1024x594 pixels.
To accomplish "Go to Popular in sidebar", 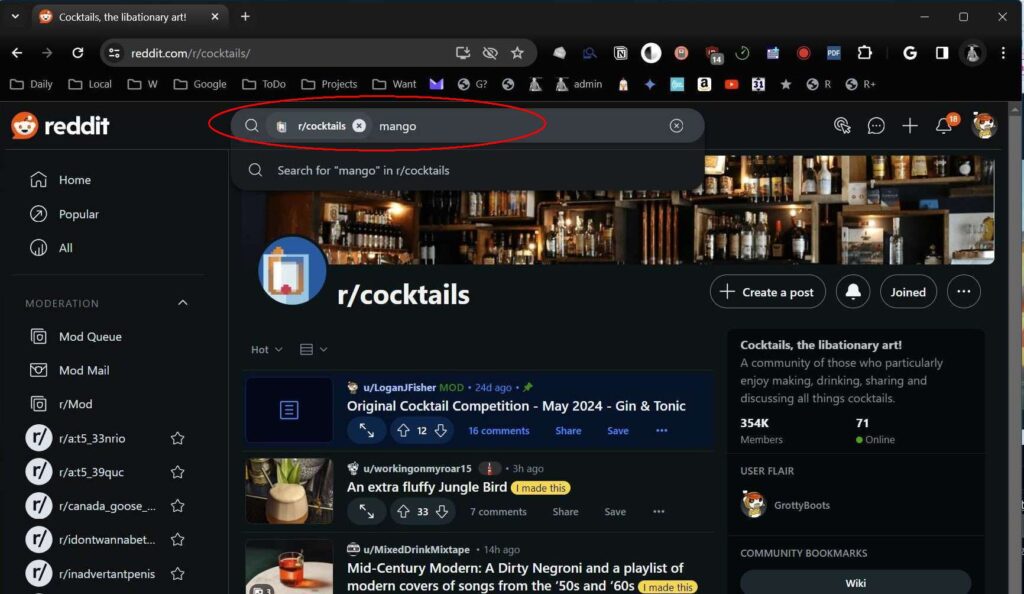I will [78, 214].
